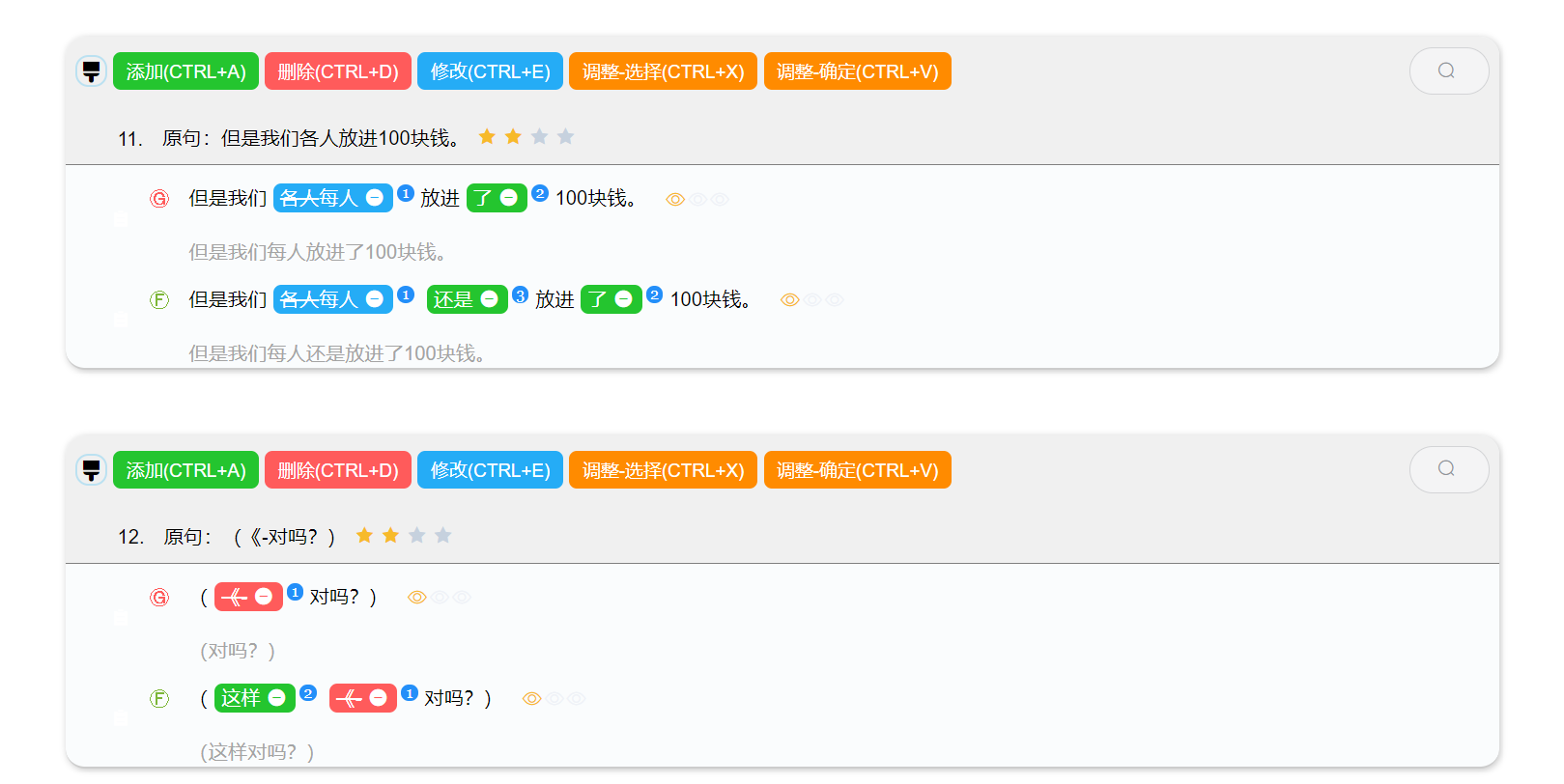Click the brush icon in sentence 12 toolbar

point(91,470)
